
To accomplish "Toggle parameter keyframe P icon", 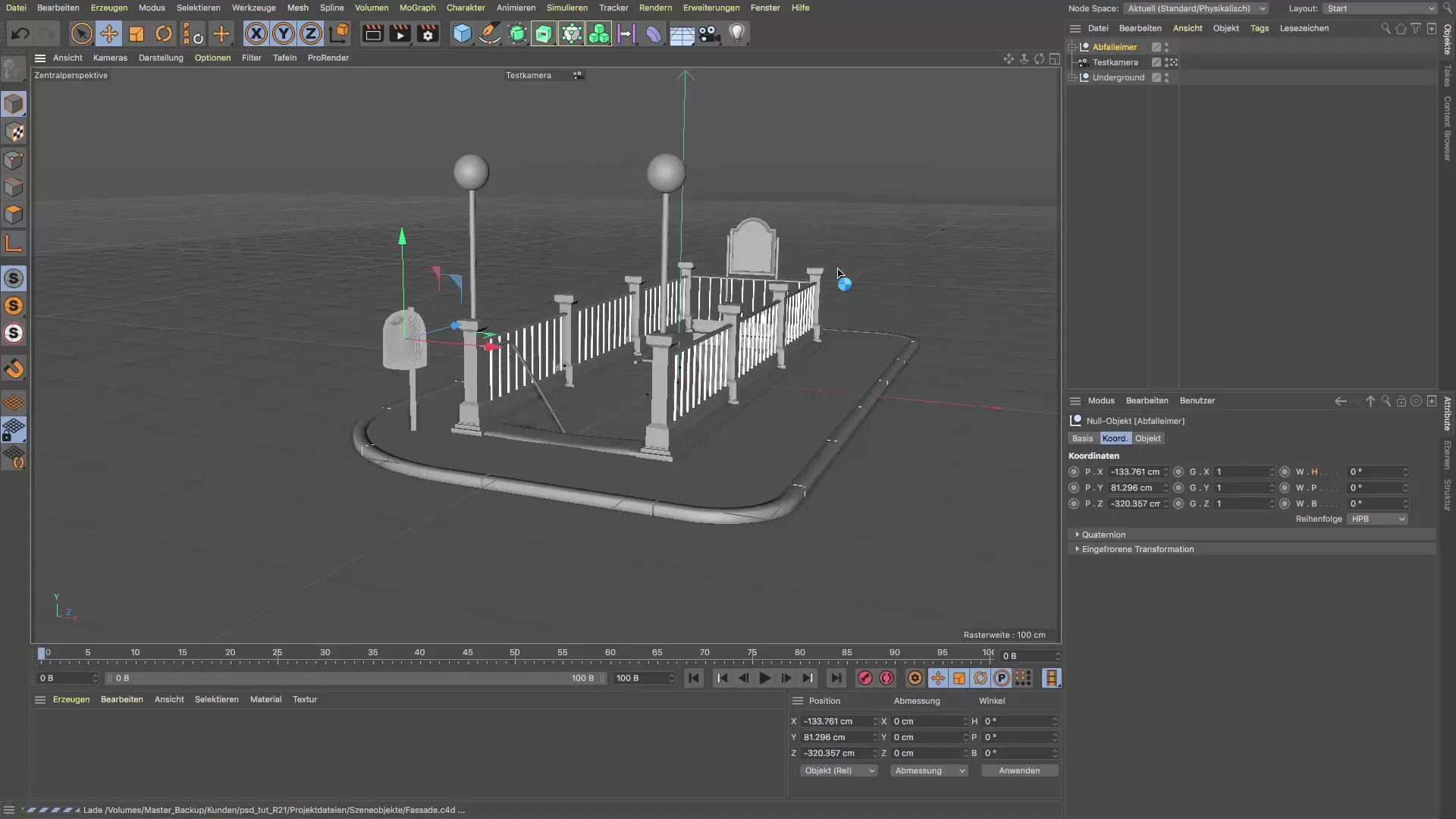I will pos(1002,678).
